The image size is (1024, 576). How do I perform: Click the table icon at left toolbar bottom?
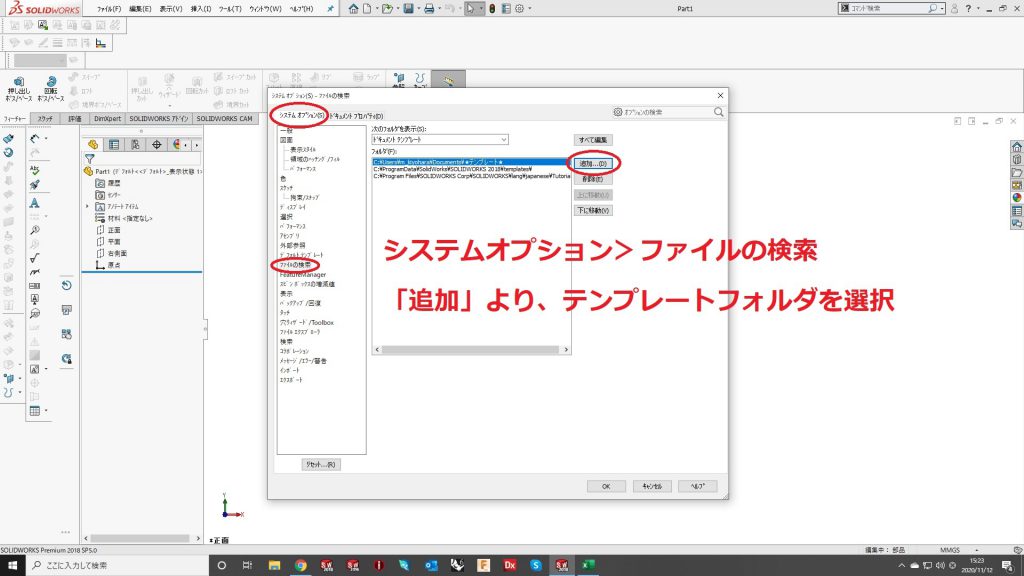pos(35,411)
